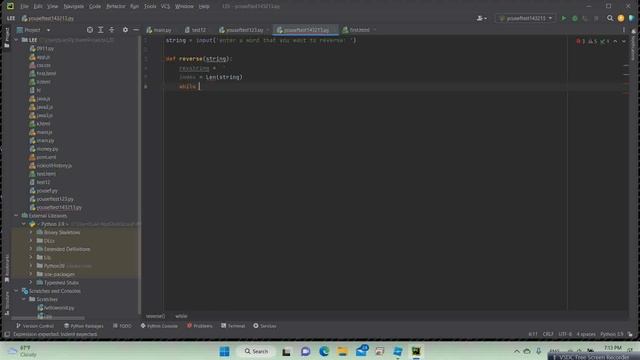Open Terminal tool window
This screenshot has width=640, height=360.
click(x=233, y=326)
